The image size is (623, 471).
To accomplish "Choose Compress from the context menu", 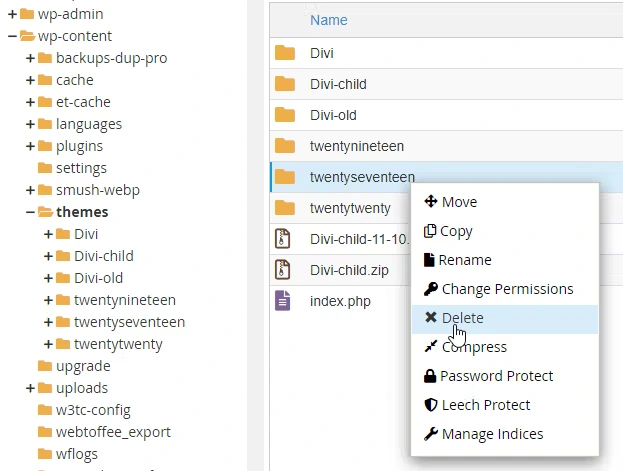I will tap(474, 347).
